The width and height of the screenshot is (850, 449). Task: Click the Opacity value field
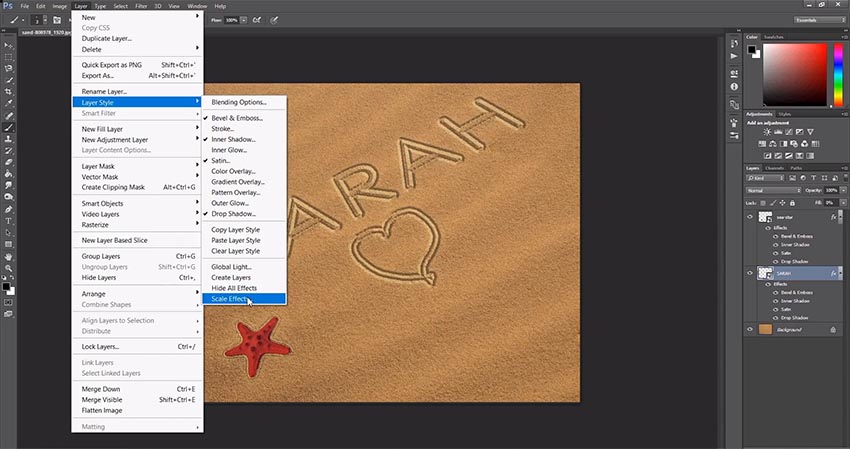(x=829, y=189)
